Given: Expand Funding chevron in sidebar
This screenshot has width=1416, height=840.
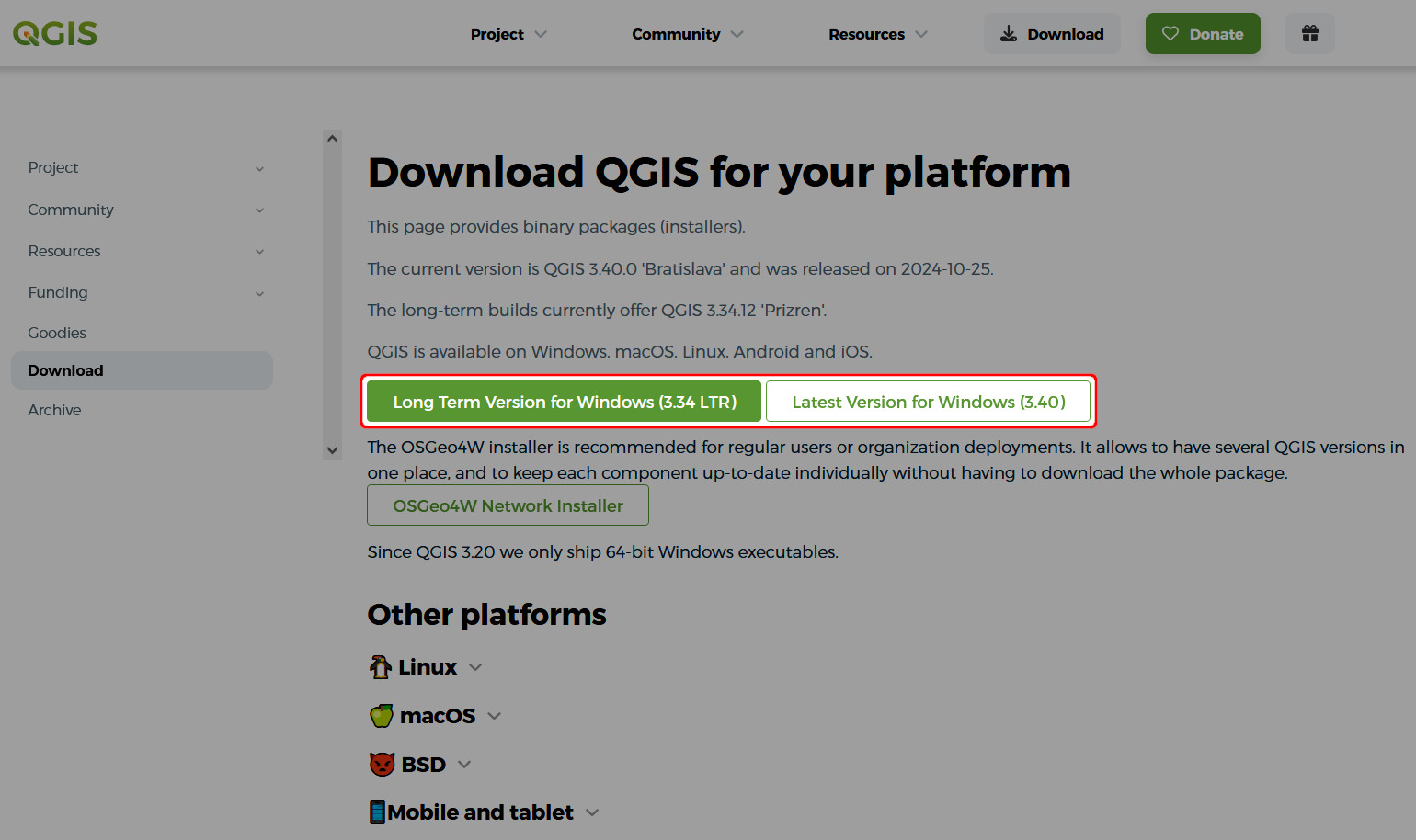Looking at the screenshot, I should pyautogui.click(x=259, y=294).
